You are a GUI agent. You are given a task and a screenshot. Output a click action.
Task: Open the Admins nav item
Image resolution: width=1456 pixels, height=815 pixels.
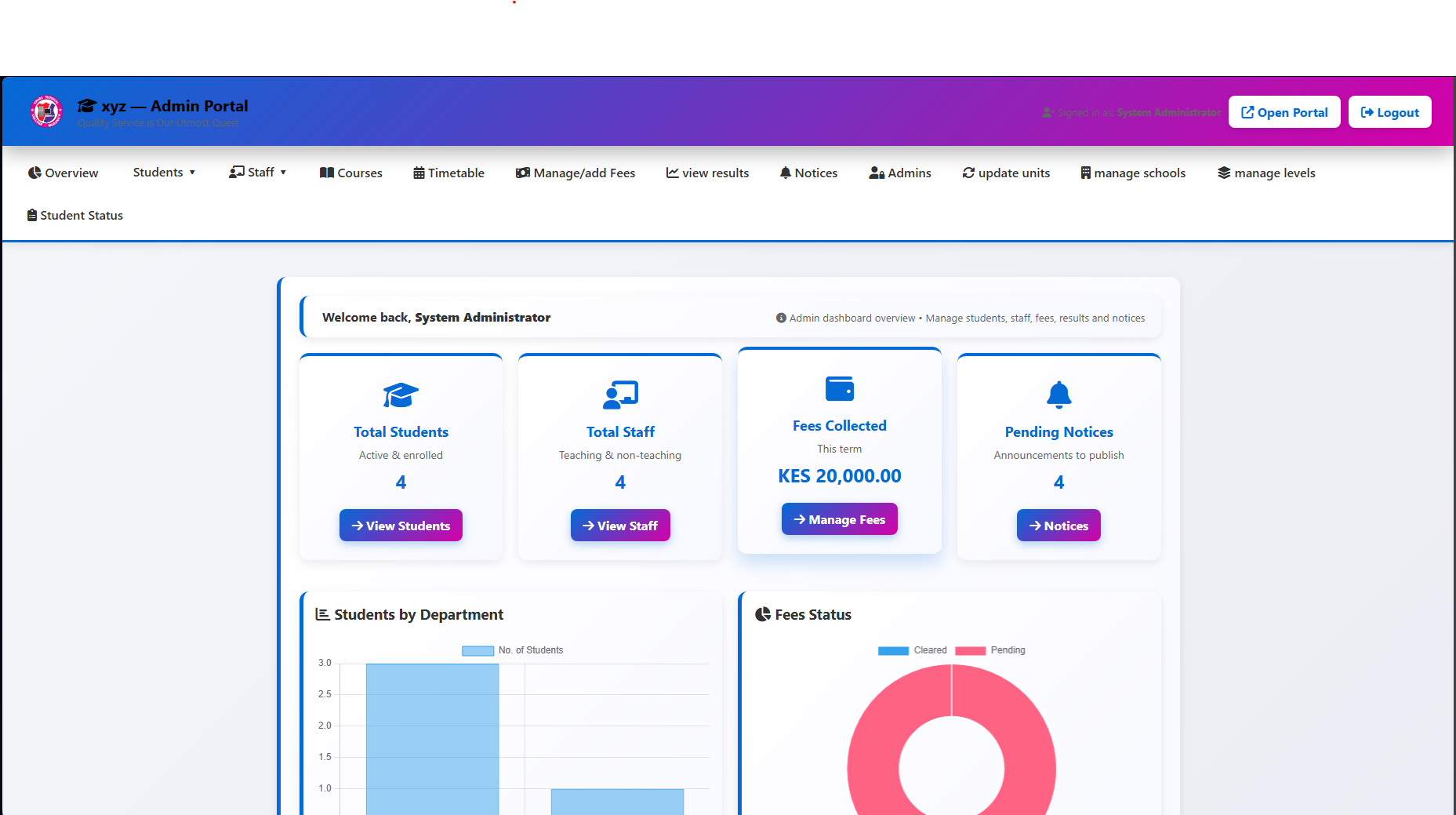click(900, 173)
